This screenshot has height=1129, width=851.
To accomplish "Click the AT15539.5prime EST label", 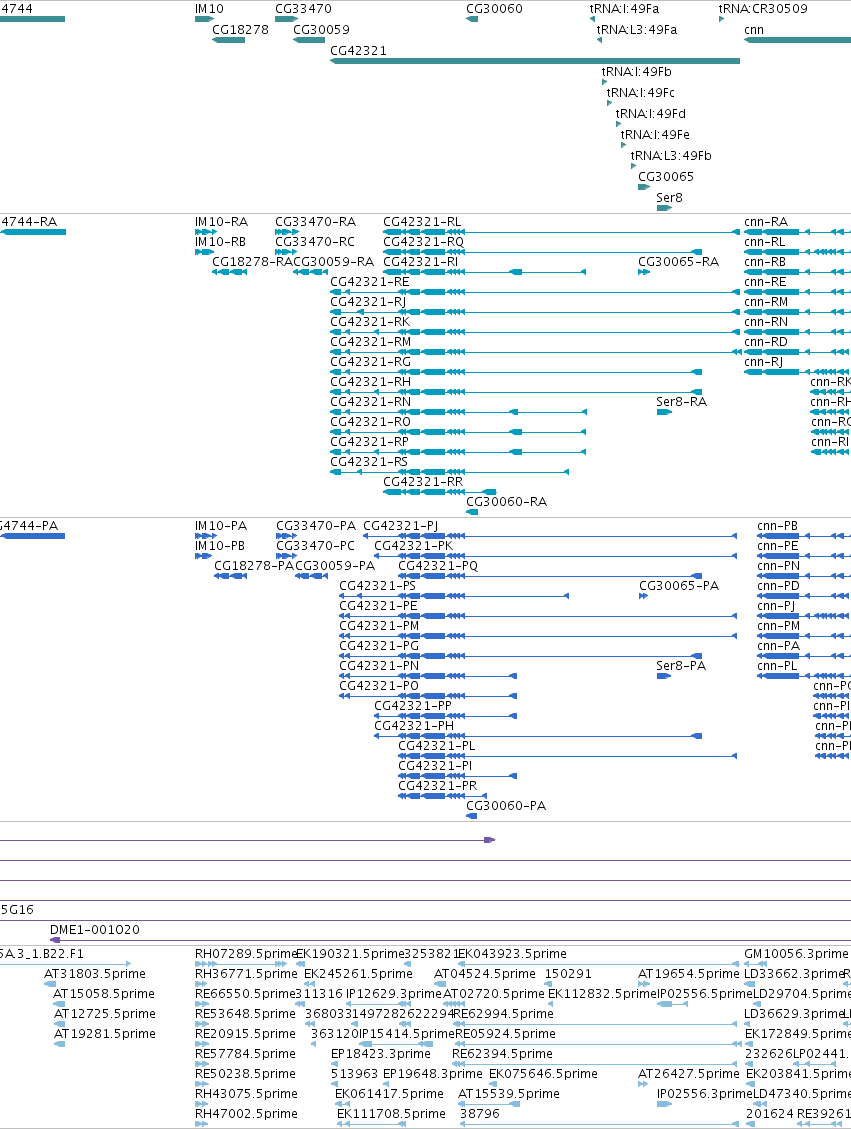I will click(x=509, y=1094).
